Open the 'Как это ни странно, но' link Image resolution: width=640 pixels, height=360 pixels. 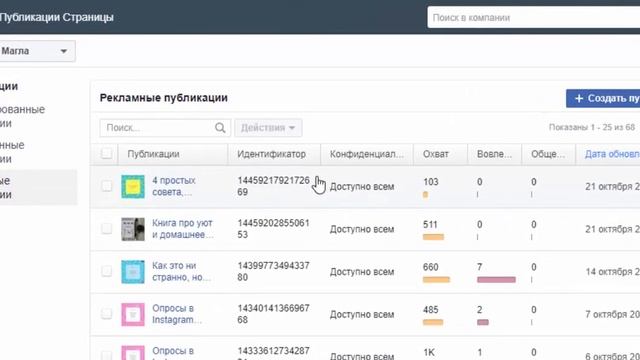coord(181,271)
